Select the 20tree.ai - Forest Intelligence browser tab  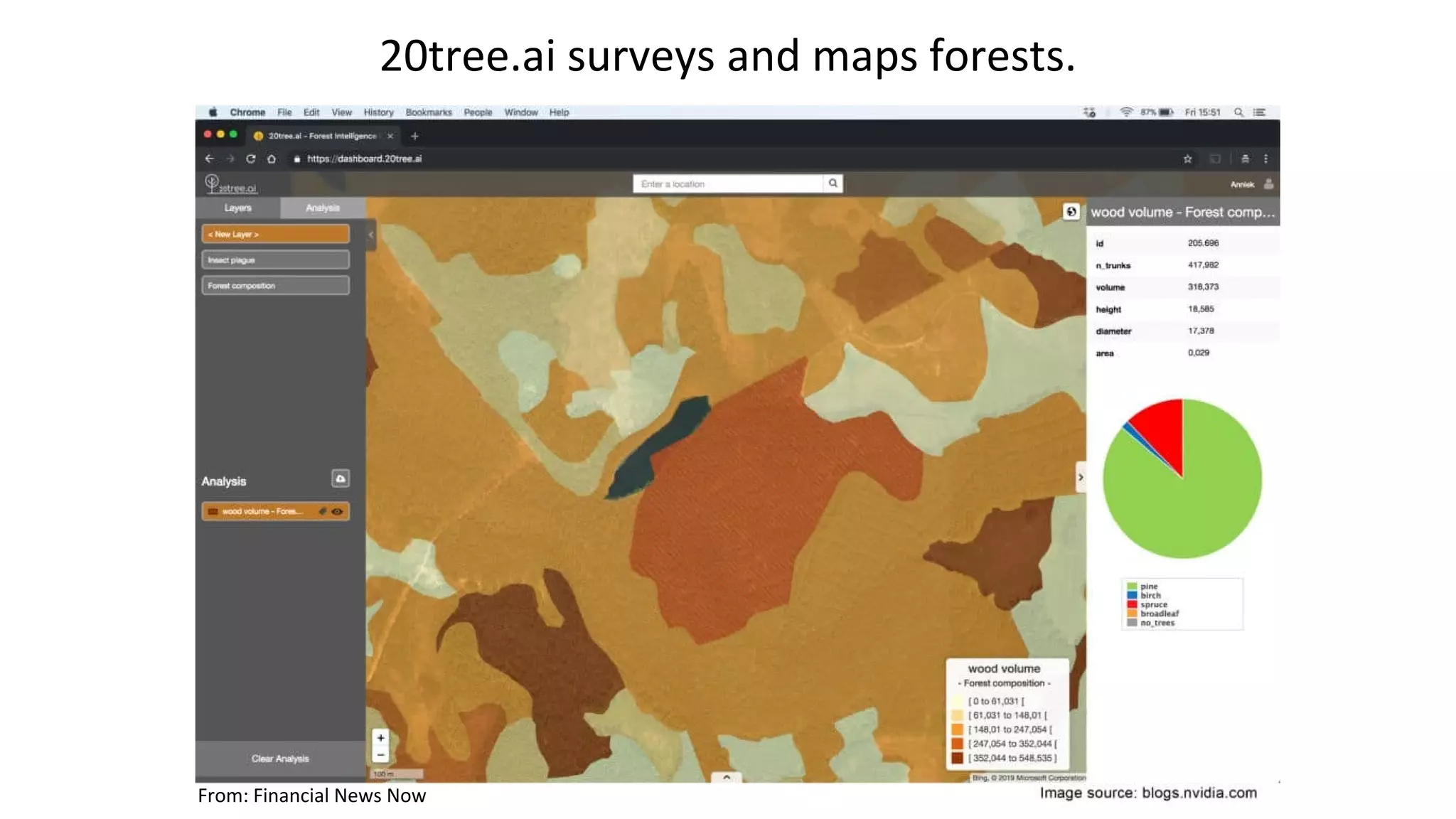pos(323,136)
